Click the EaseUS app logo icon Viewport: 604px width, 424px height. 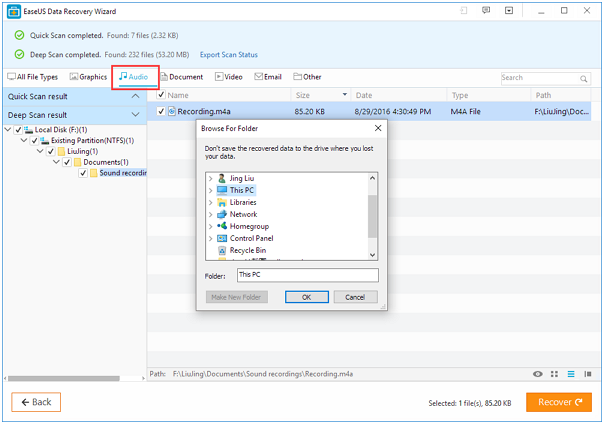coord(14,12)
